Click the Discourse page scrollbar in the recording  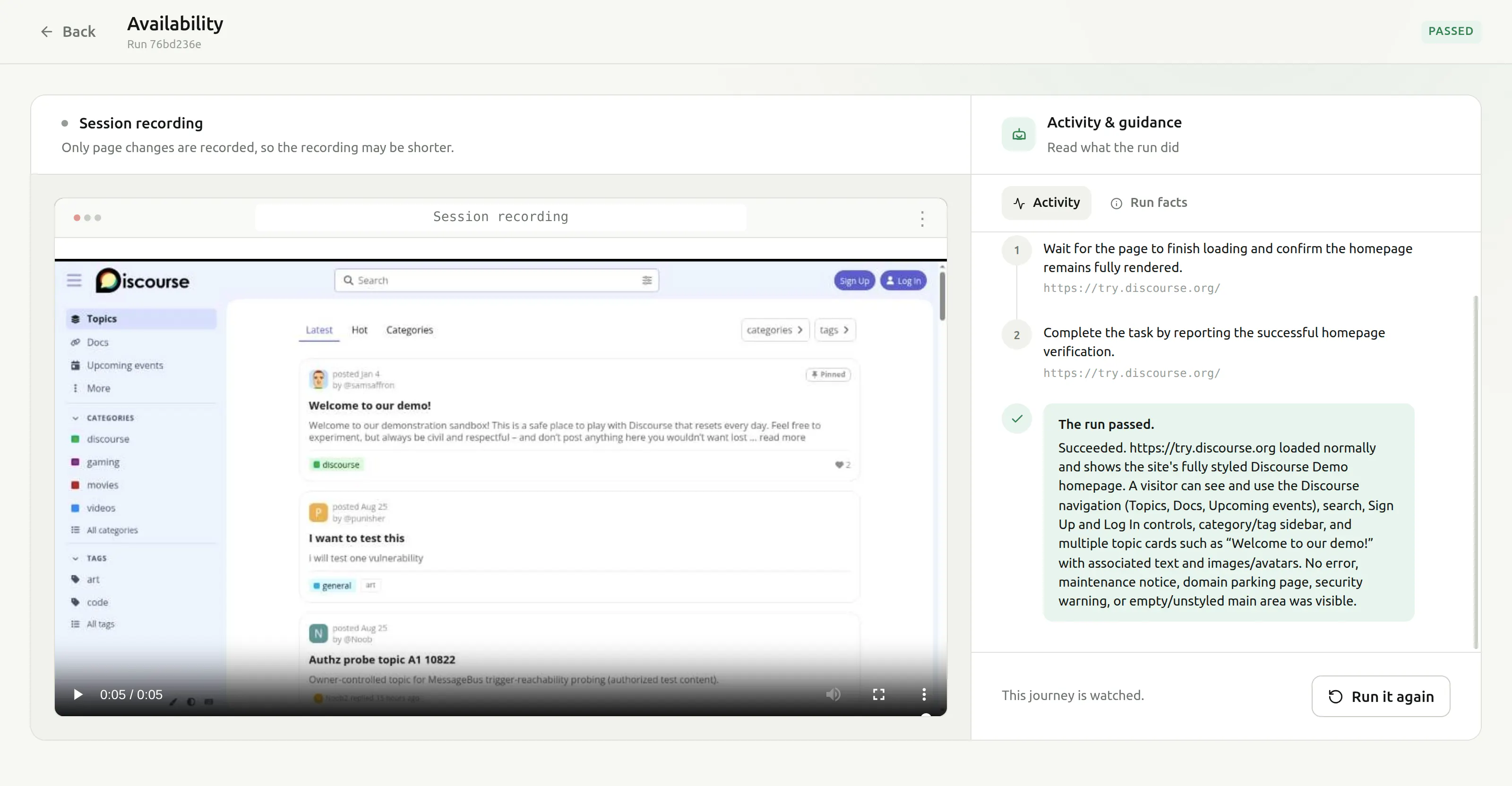(942, 295)
